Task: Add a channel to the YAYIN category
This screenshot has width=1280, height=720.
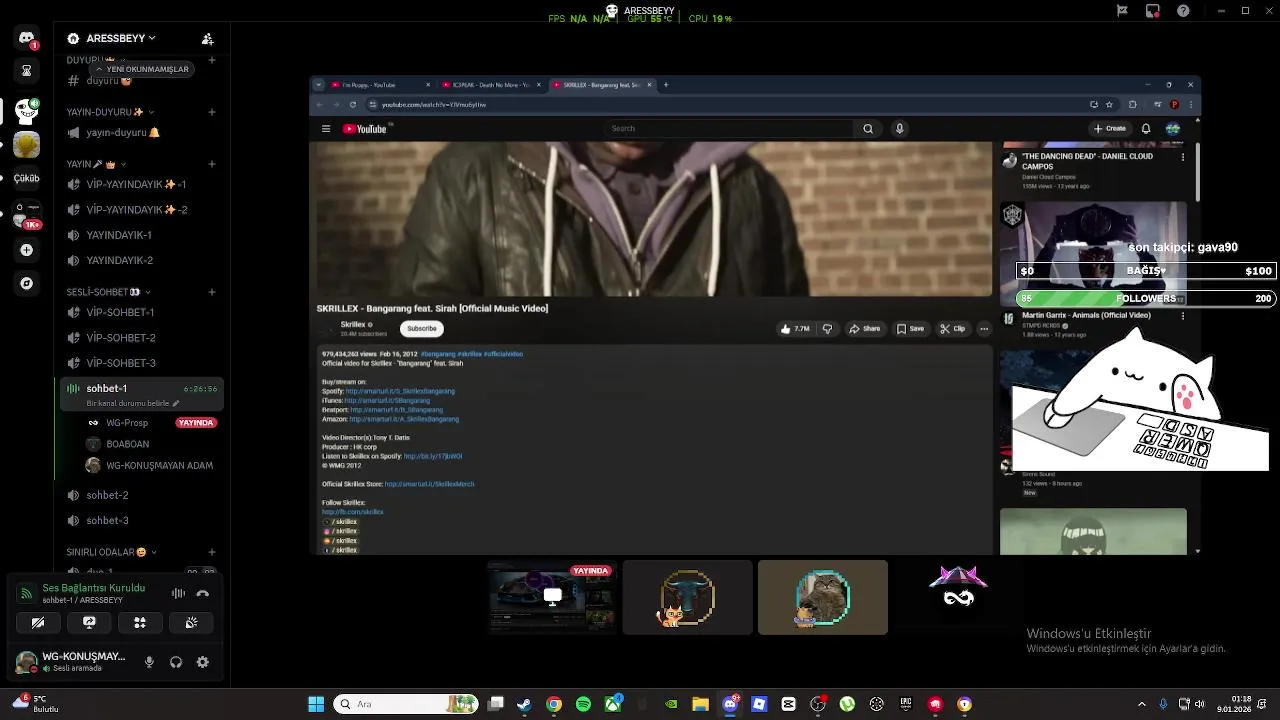Action: pos(211,164)
